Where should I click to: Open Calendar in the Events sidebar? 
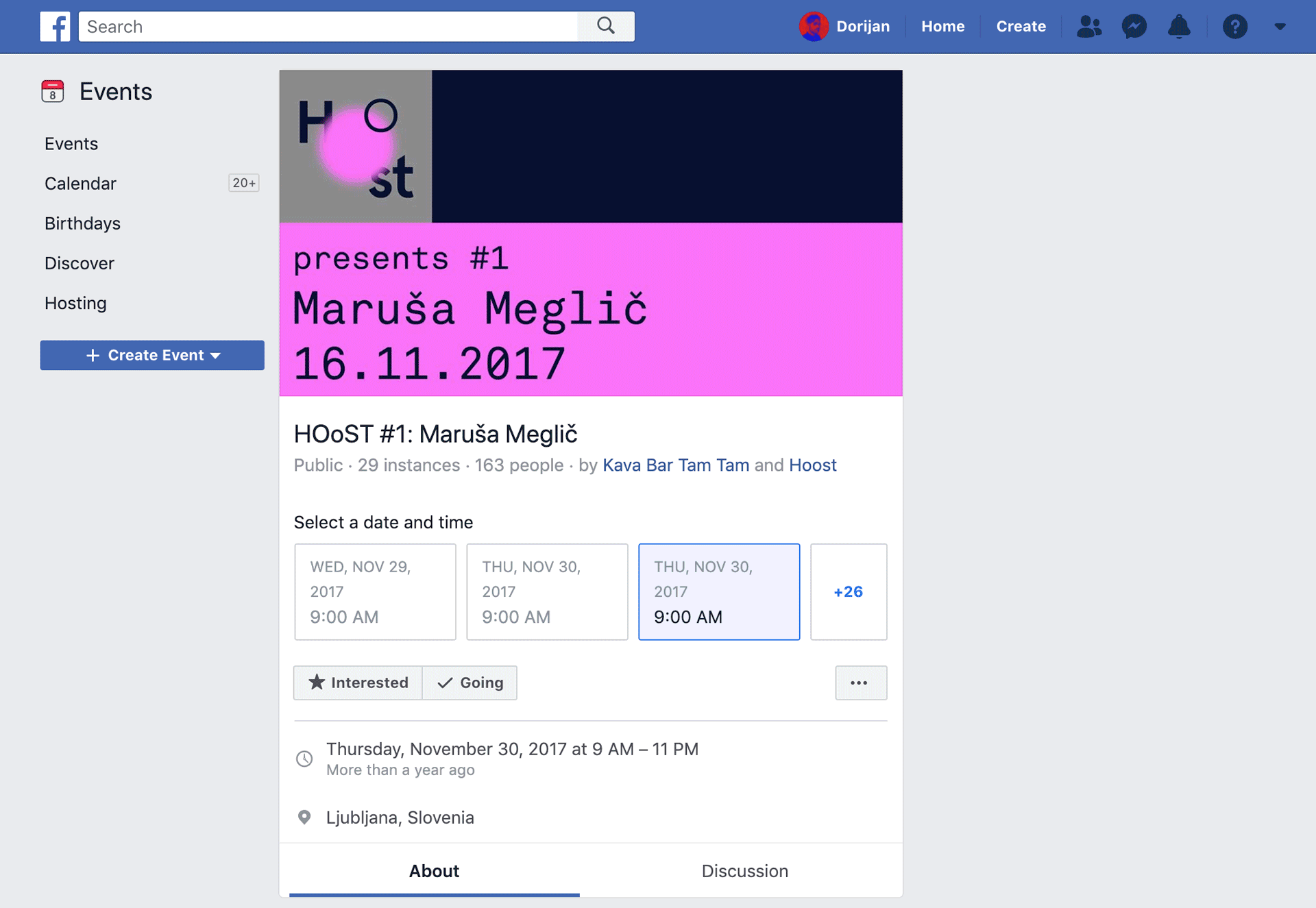click(x=81, y=184)
